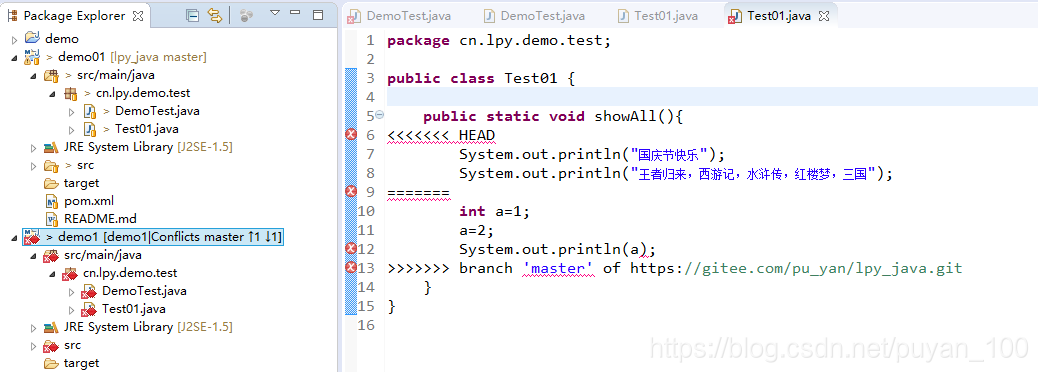
Task: Click error marker on line 6
Action: coord(352,135)
